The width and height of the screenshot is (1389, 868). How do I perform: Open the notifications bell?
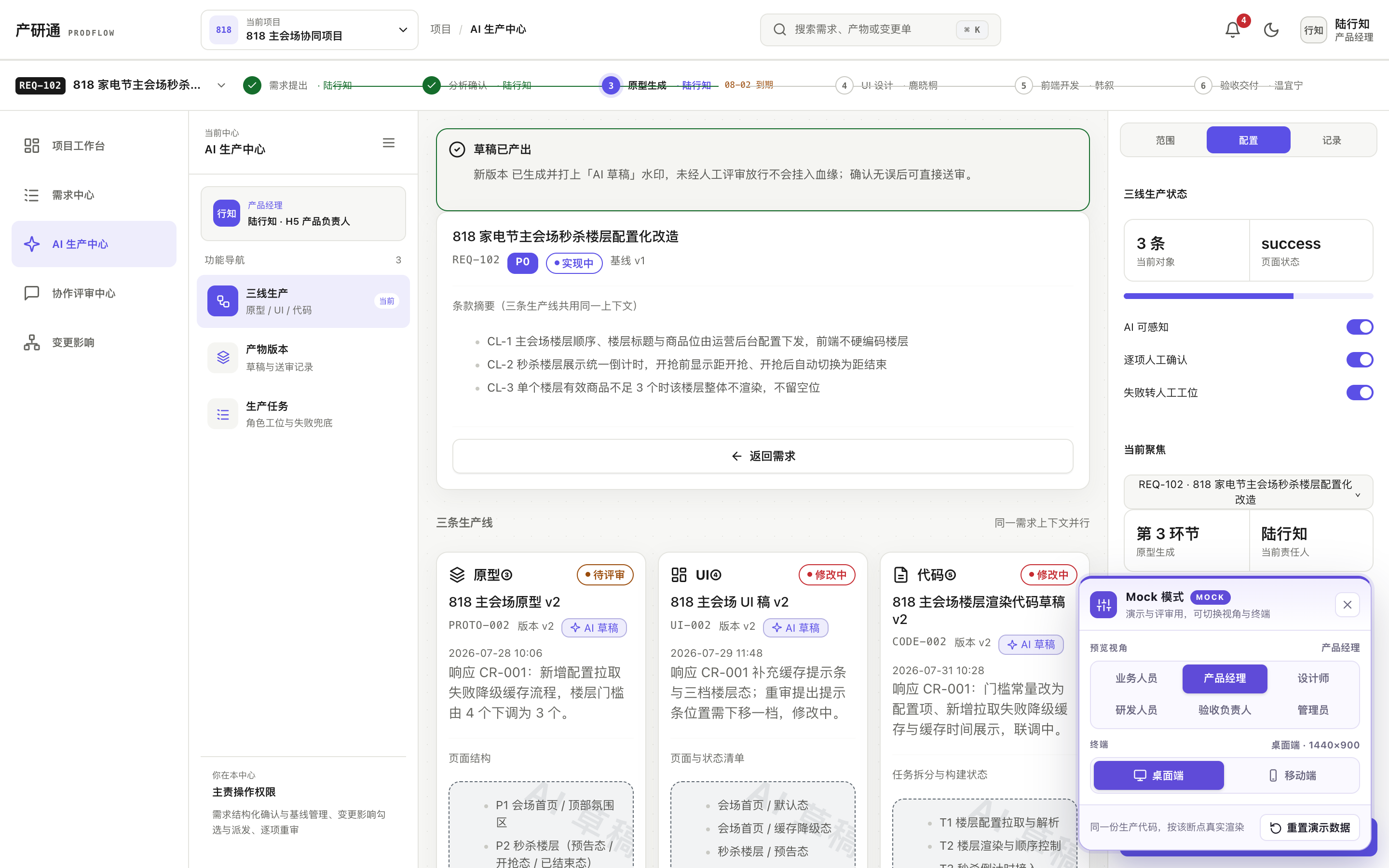(1232, 30)
